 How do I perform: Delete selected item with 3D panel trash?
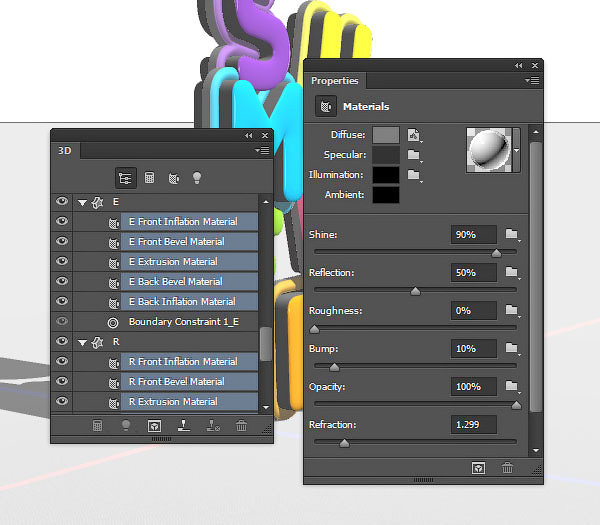241,426
